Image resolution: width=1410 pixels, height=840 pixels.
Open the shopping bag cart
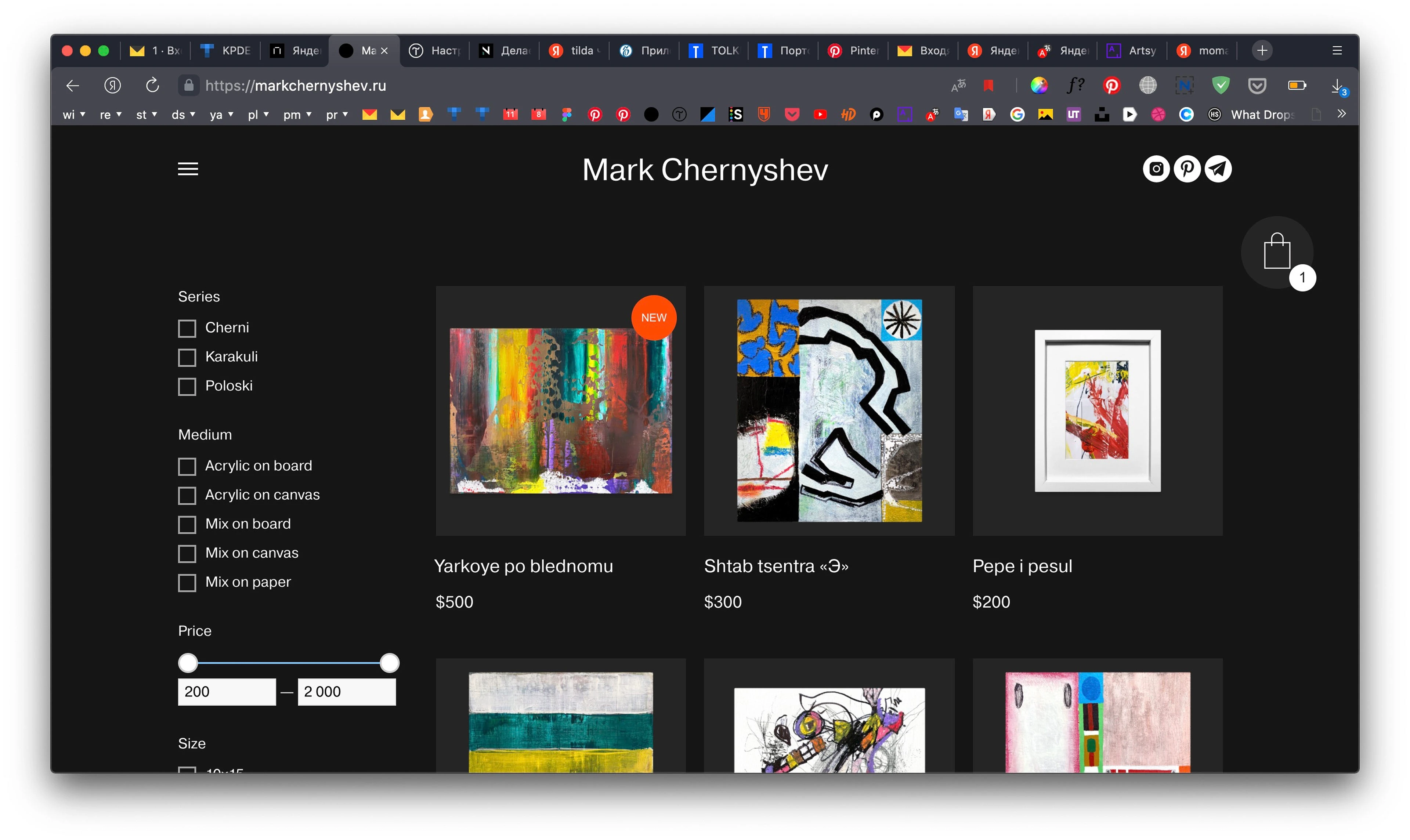pos(1277,252)
